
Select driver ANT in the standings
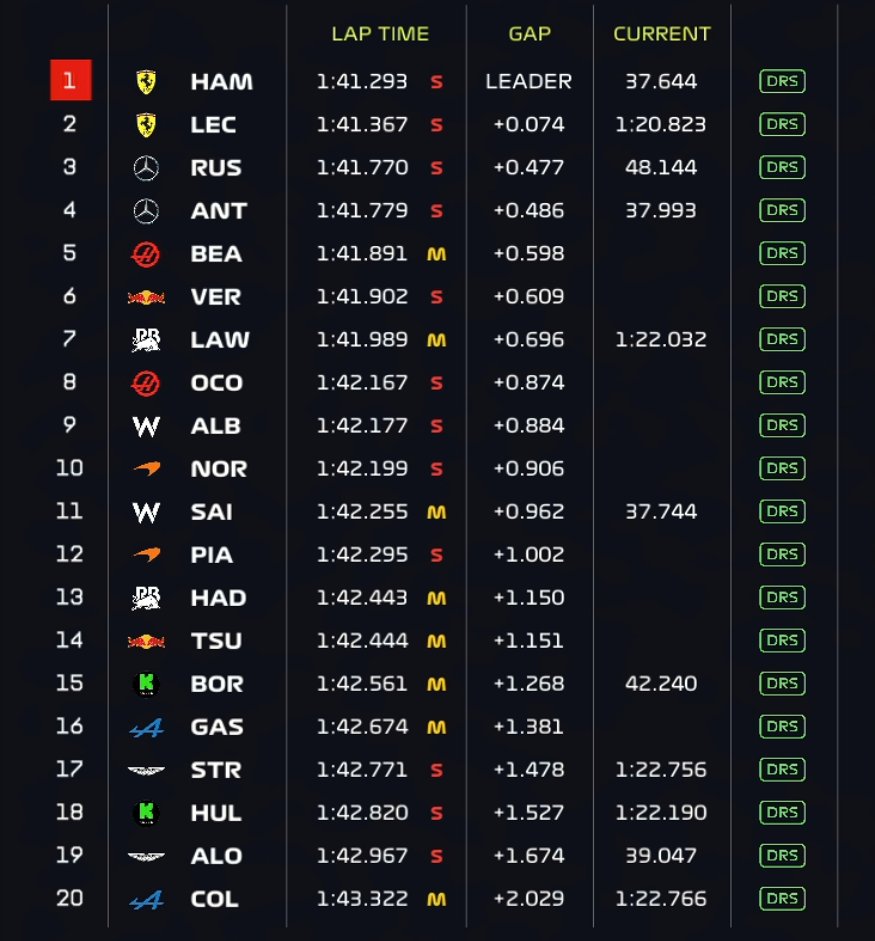[x=218, y=211]
